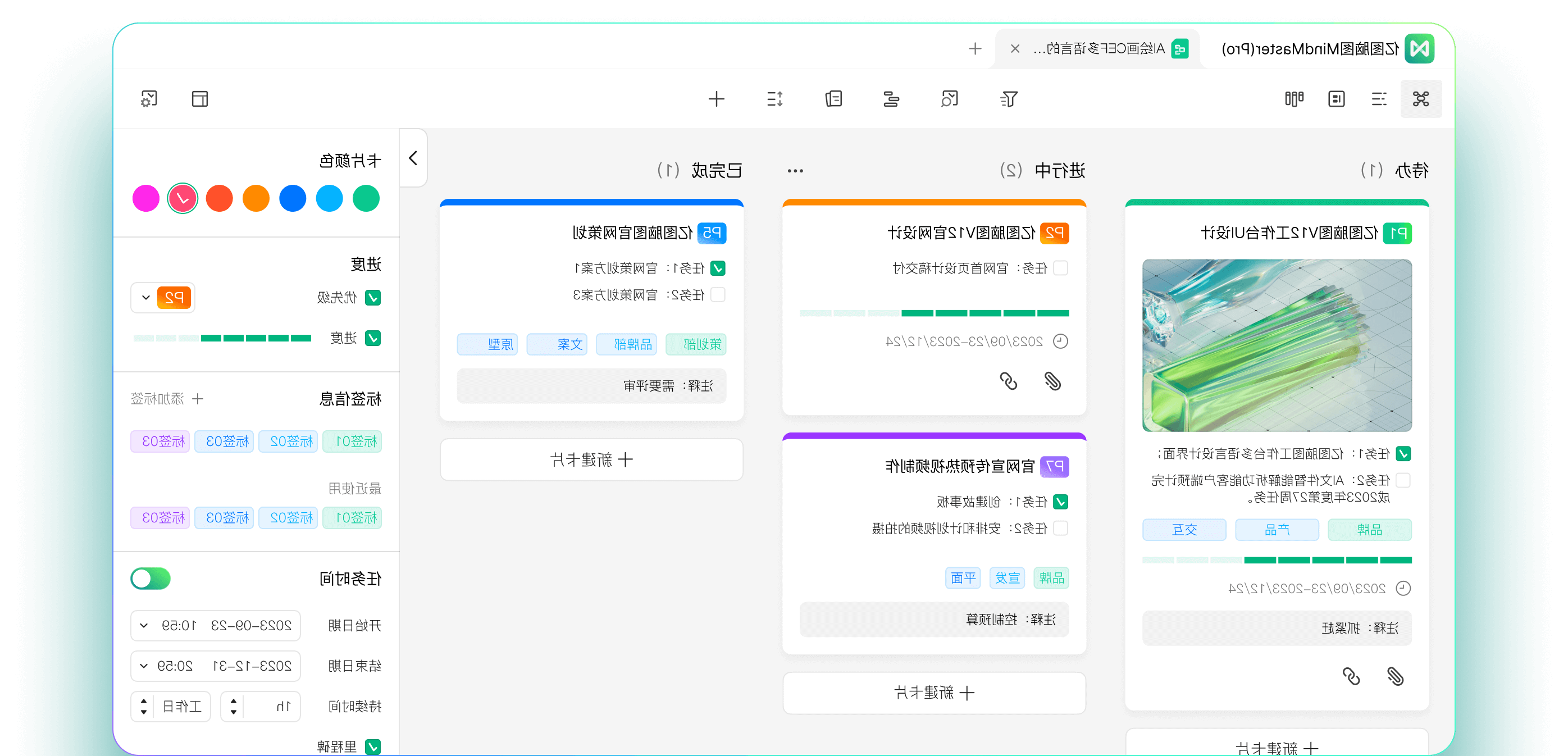Check 任务2 官网策划方案3

718,295
